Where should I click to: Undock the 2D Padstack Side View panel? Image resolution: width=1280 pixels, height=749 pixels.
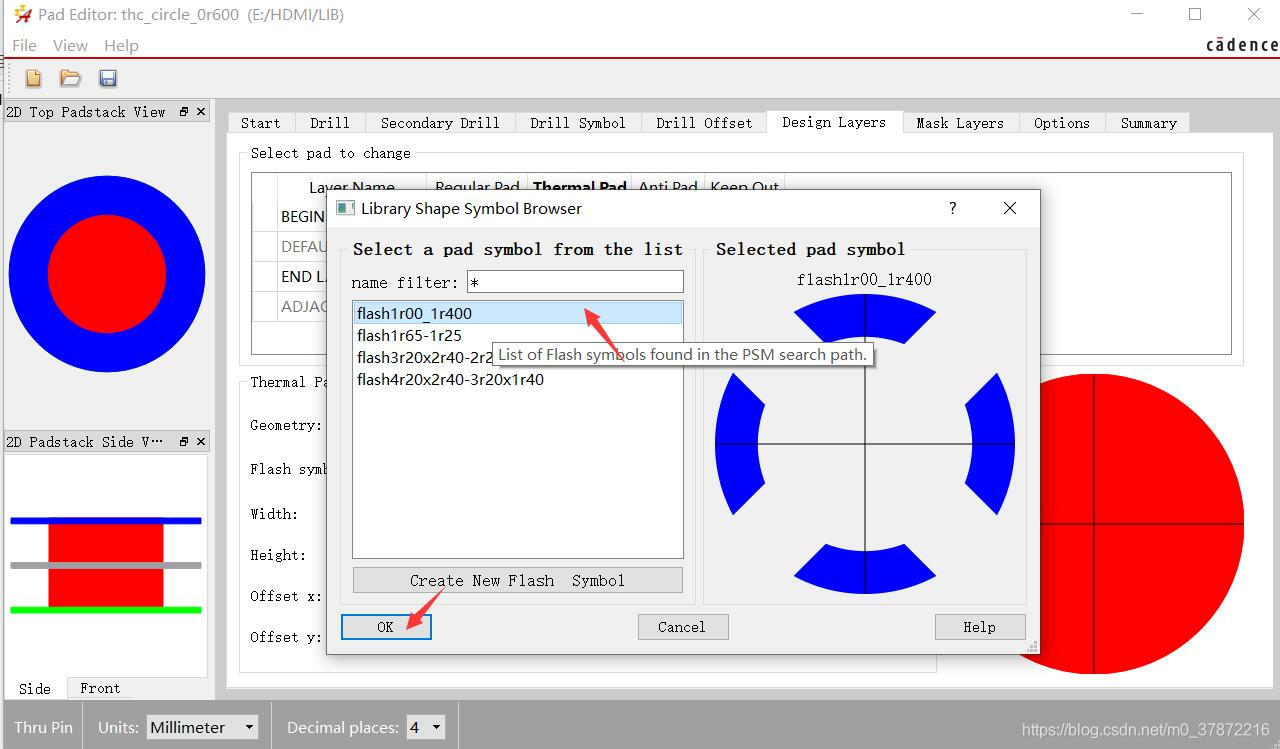pyautogui.click(x=184, y=441)
